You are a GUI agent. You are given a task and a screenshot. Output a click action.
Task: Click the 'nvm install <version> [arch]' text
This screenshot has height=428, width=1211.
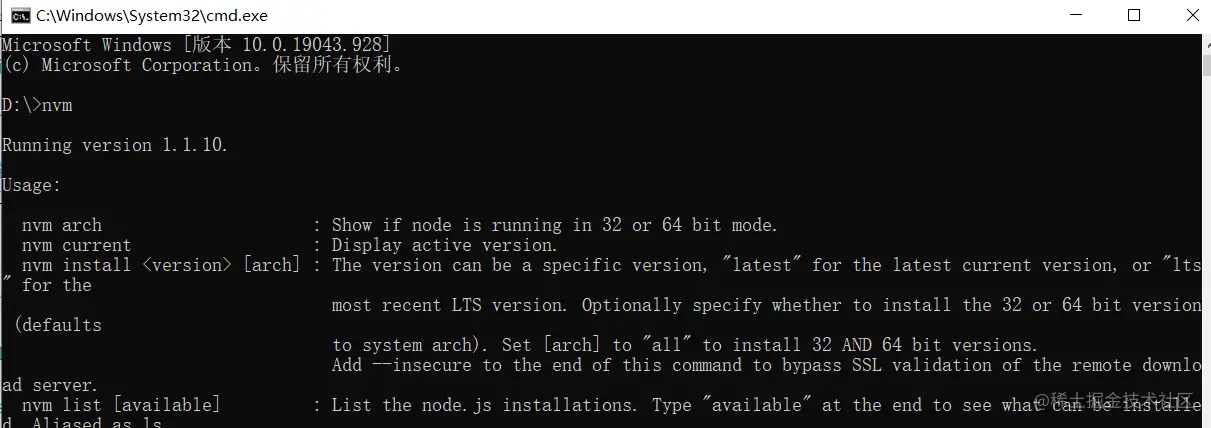[161, 265]
